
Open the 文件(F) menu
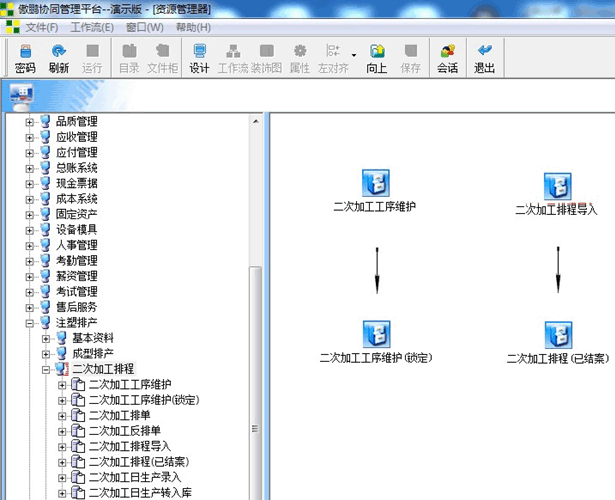41,27
